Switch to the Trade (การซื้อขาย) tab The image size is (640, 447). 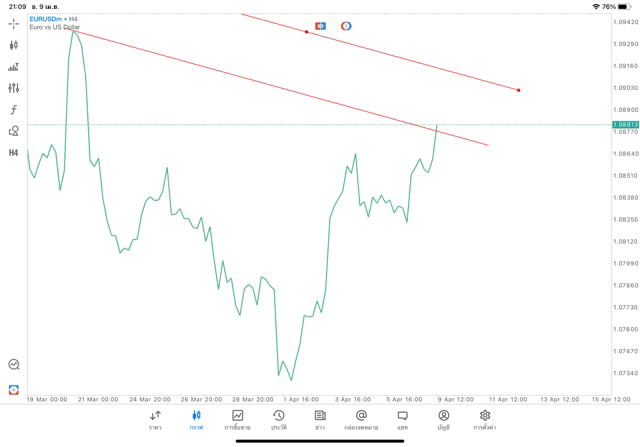238,420
